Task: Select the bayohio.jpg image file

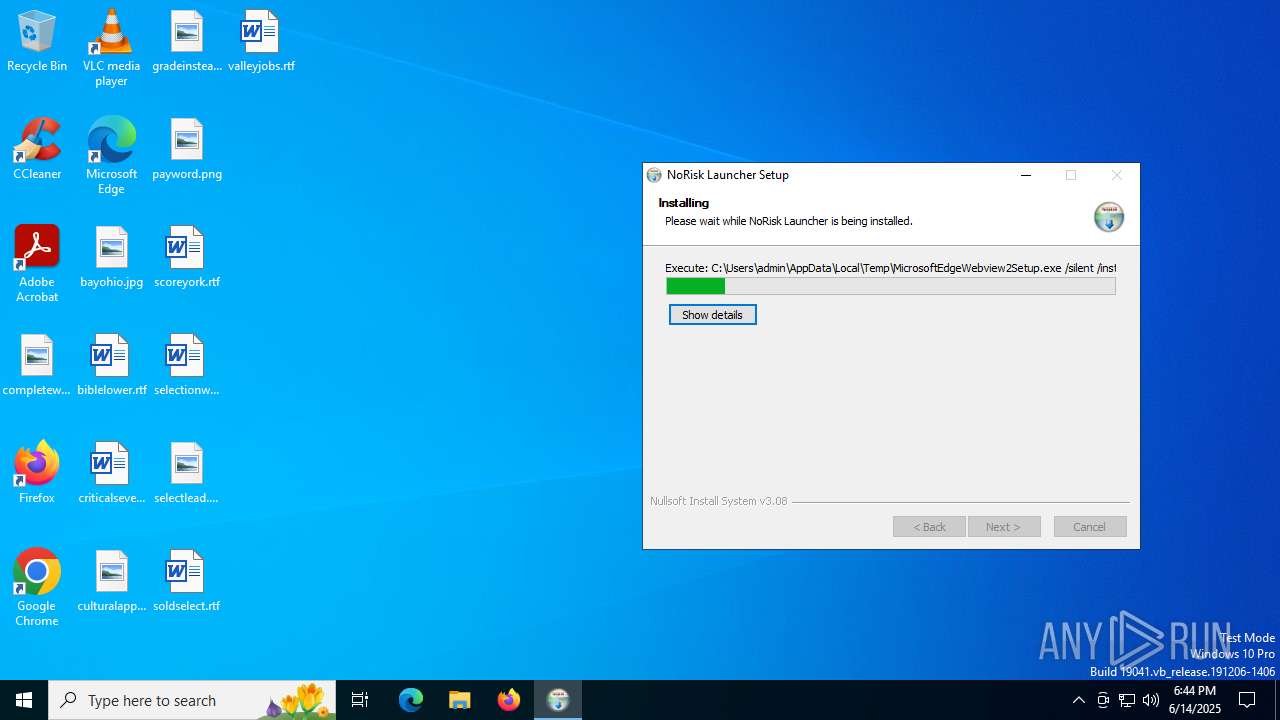Action: point(111,258)
